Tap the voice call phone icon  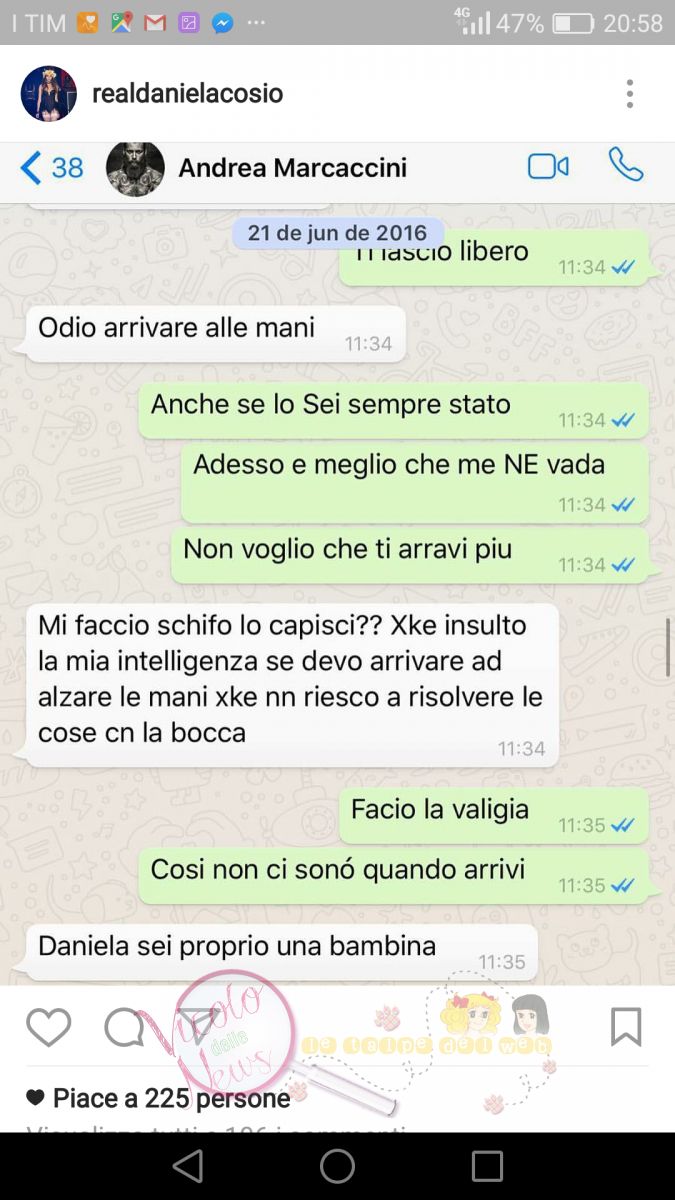[x=626, y=165]
